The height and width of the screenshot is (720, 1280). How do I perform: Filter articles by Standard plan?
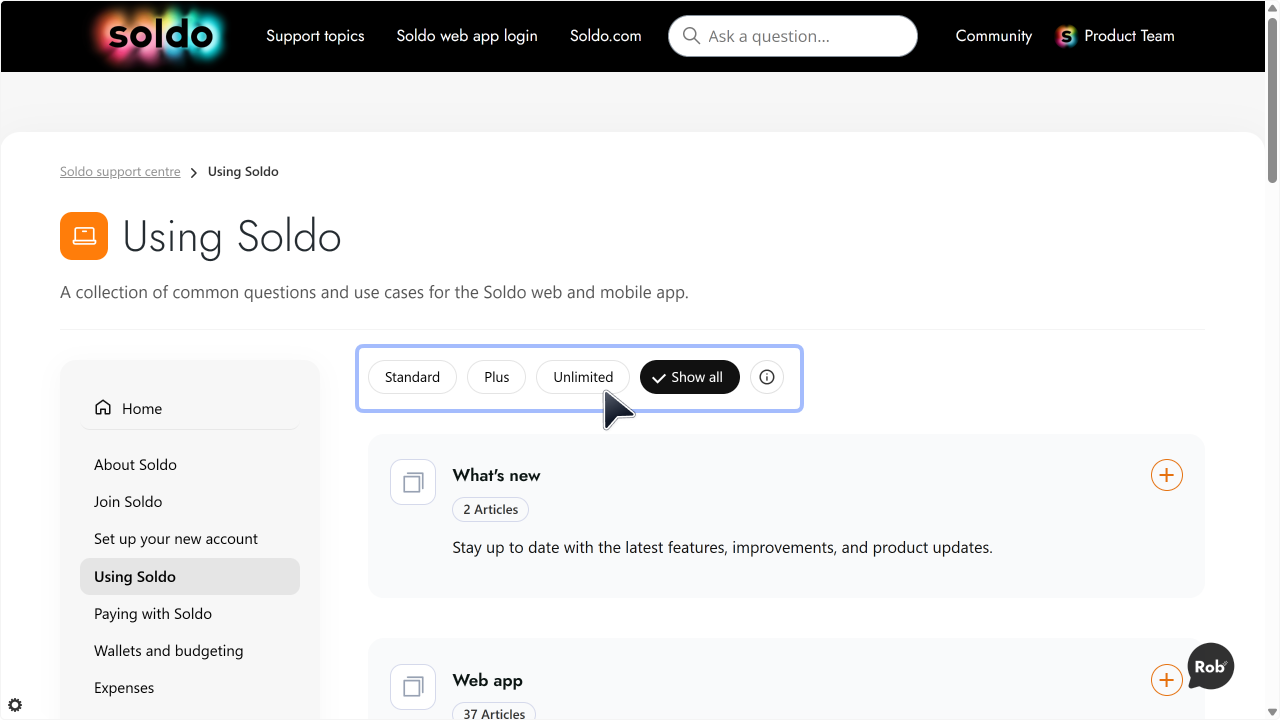pos(412,377)
